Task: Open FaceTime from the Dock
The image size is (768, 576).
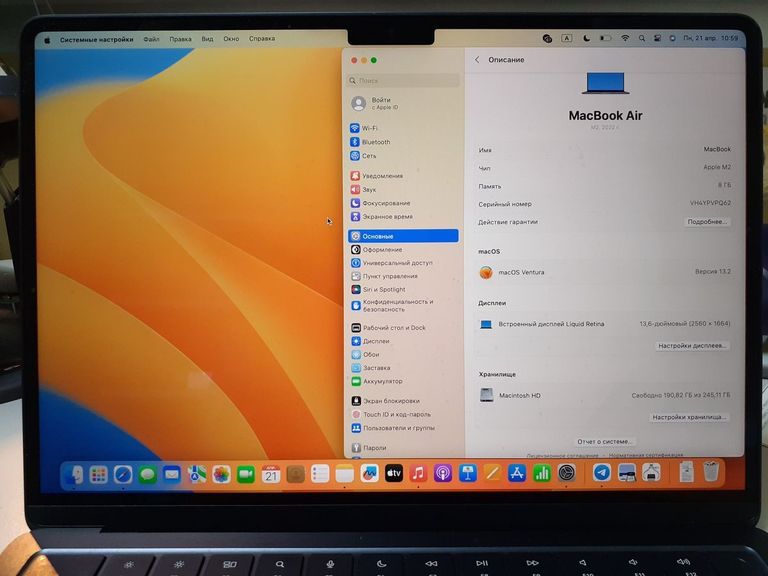Action: pos(246,475)
